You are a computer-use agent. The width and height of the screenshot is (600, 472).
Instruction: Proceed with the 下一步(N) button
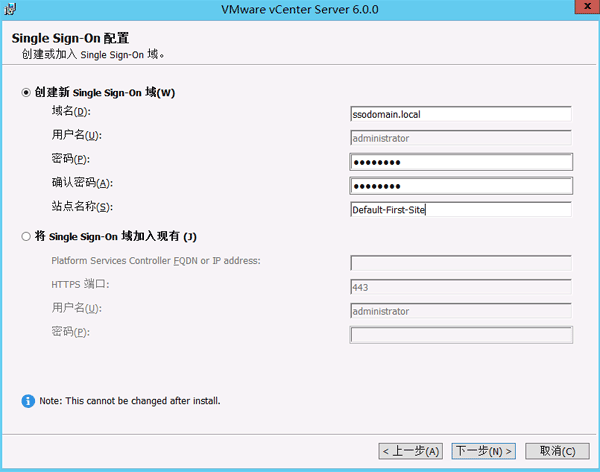[x=483, y=451]
